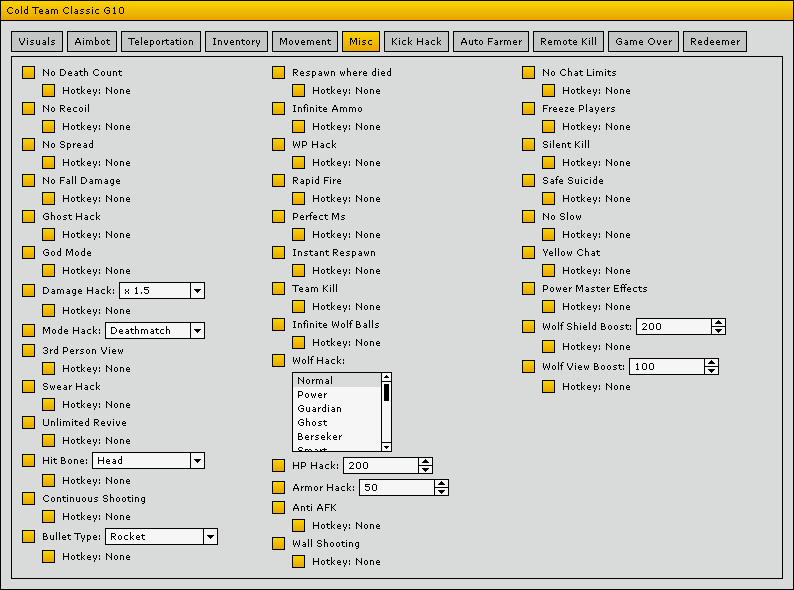Toggle the God Mode checkbox

click(28, 253)
